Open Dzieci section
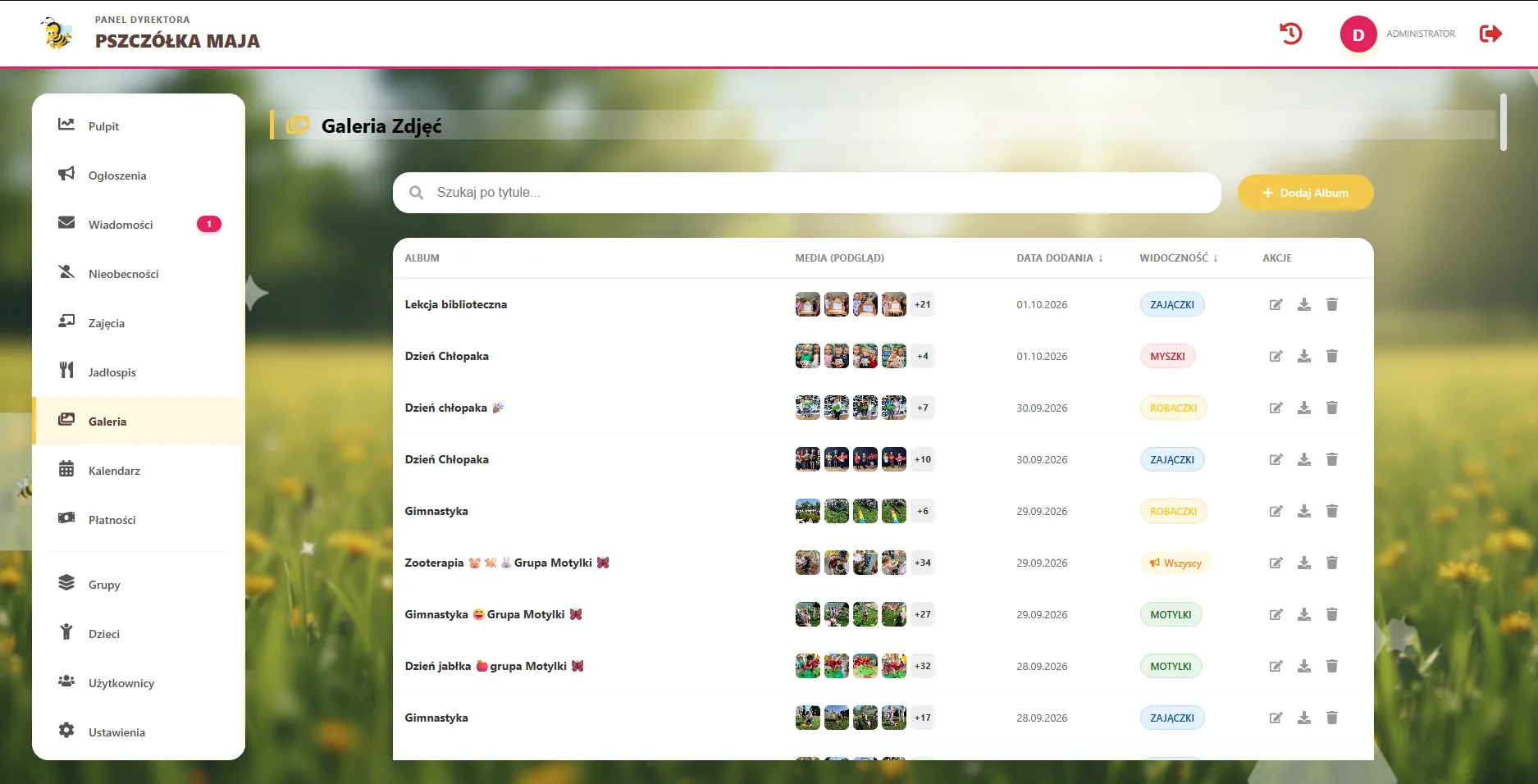Image resolution: width=1538 pixels, height=784 pixels. coord(139,634)
